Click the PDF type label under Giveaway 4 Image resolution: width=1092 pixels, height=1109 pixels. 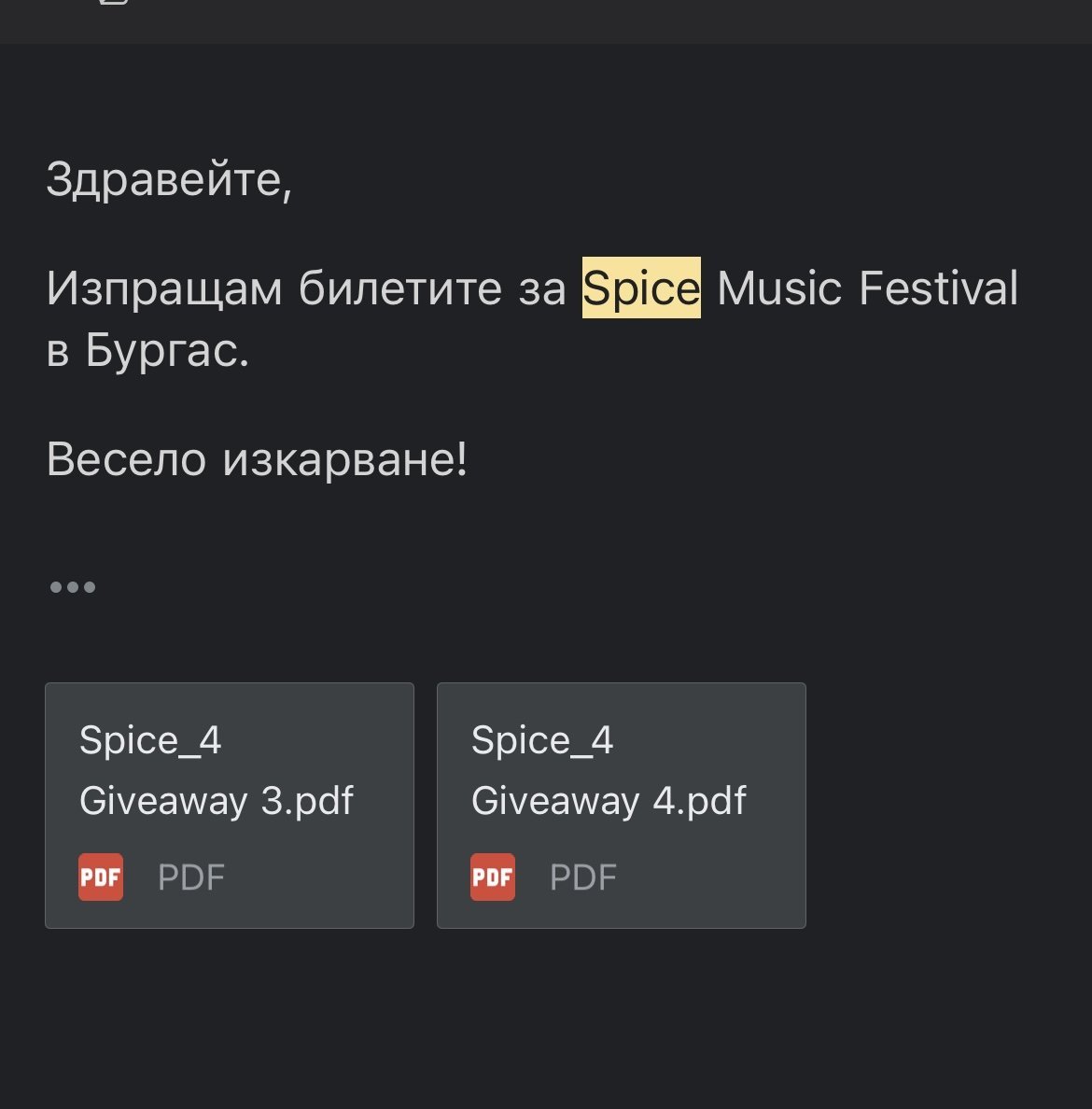click(583, 877)
